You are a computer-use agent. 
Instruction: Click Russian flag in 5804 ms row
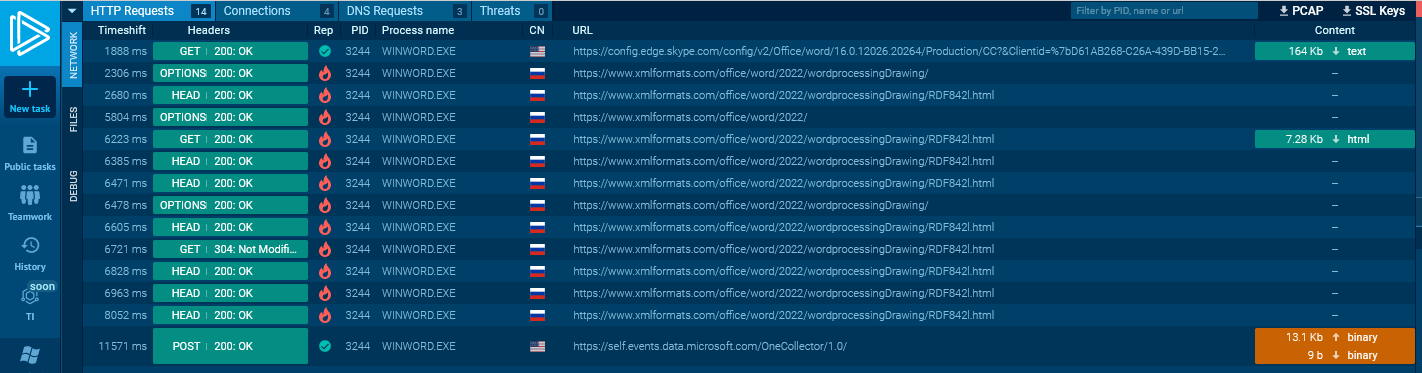[537, 117]
